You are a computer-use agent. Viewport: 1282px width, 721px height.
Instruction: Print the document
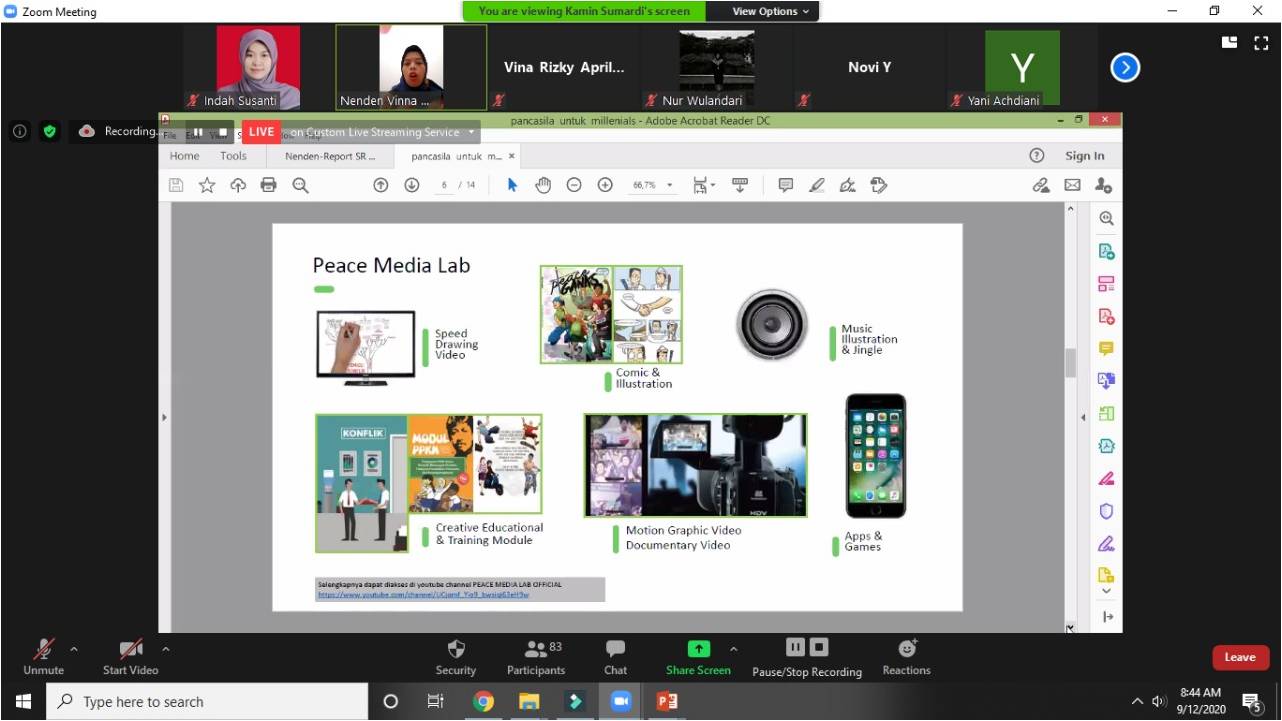pyautogui.click(x=268, y=185)
